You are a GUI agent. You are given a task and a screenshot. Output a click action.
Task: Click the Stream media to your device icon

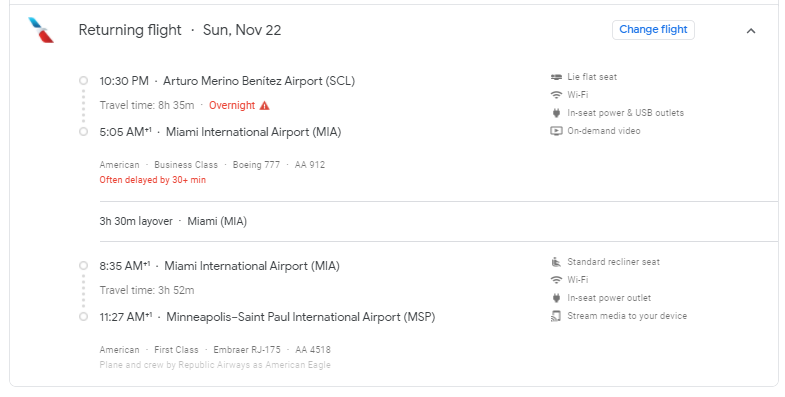(x=556, y=316)
